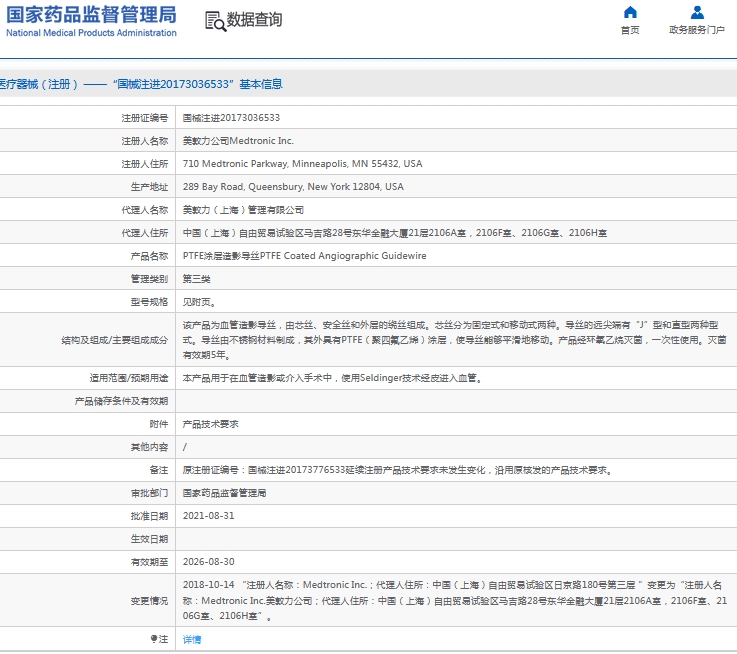Viewport: 737px width, 654px height.
Task: Click the 型号规格 row label
Action: point(149,302)
